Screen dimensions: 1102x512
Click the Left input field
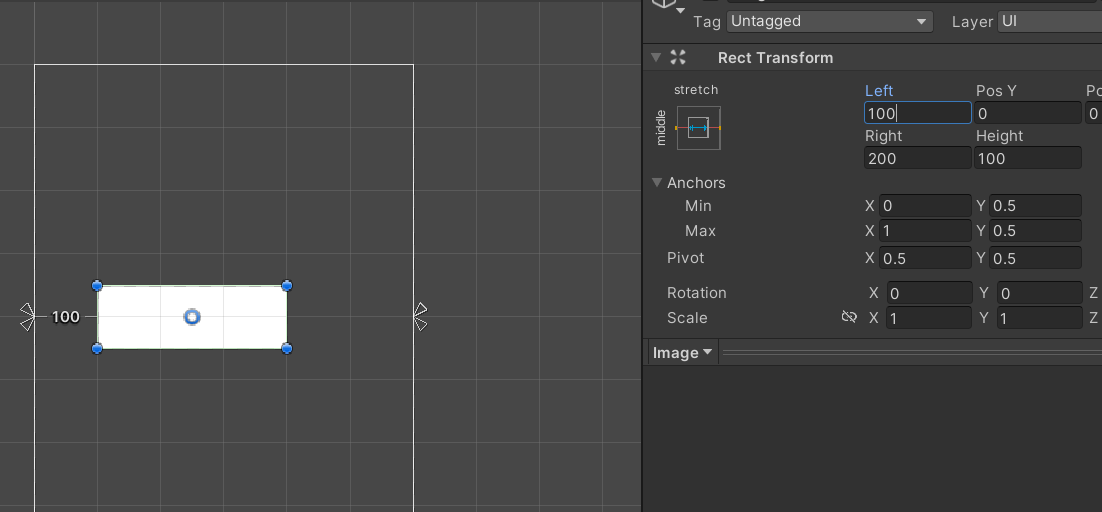[x=917, y=113]
